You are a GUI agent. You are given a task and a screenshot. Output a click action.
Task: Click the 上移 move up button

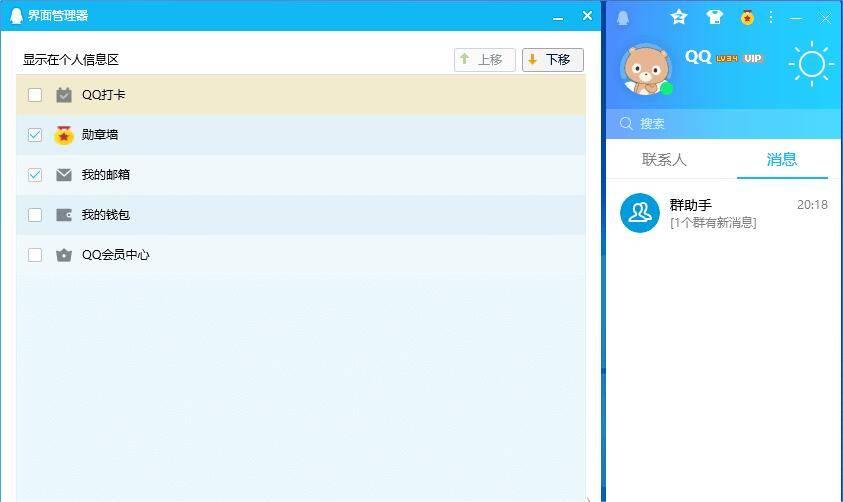click(x=484, y=60)
